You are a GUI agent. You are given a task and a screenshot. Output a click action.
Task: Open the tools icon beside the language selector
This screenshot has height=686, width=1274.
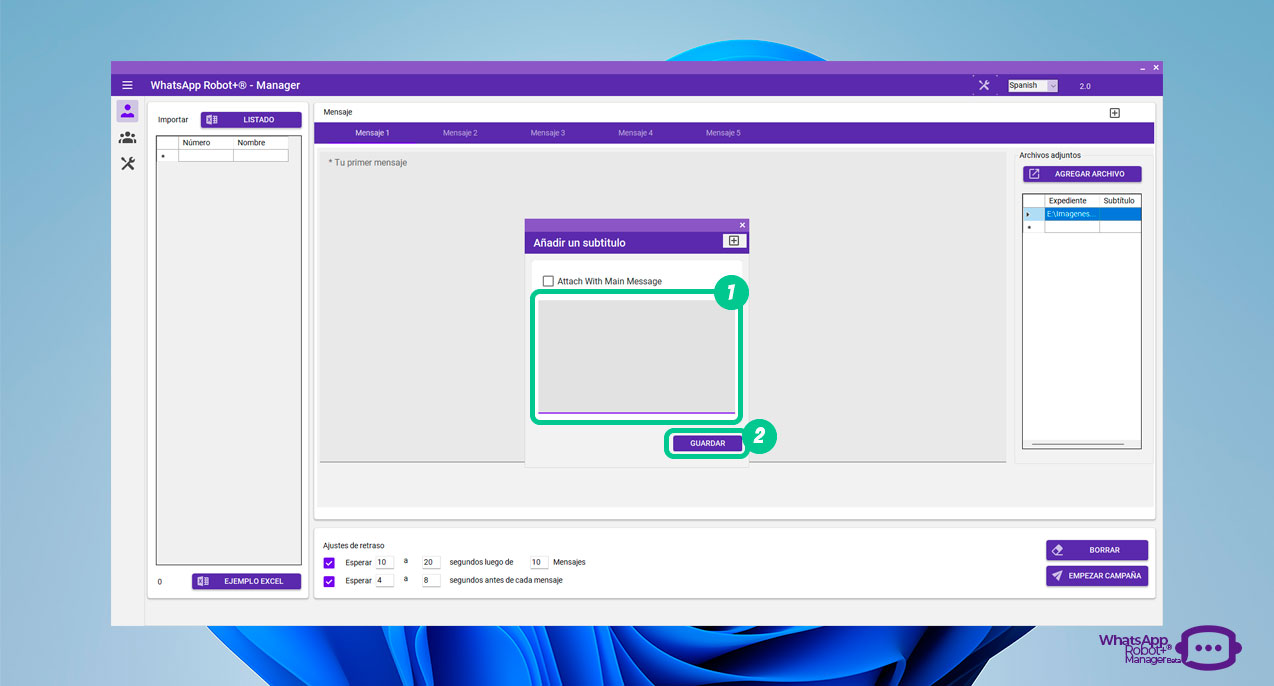(984, 85)
